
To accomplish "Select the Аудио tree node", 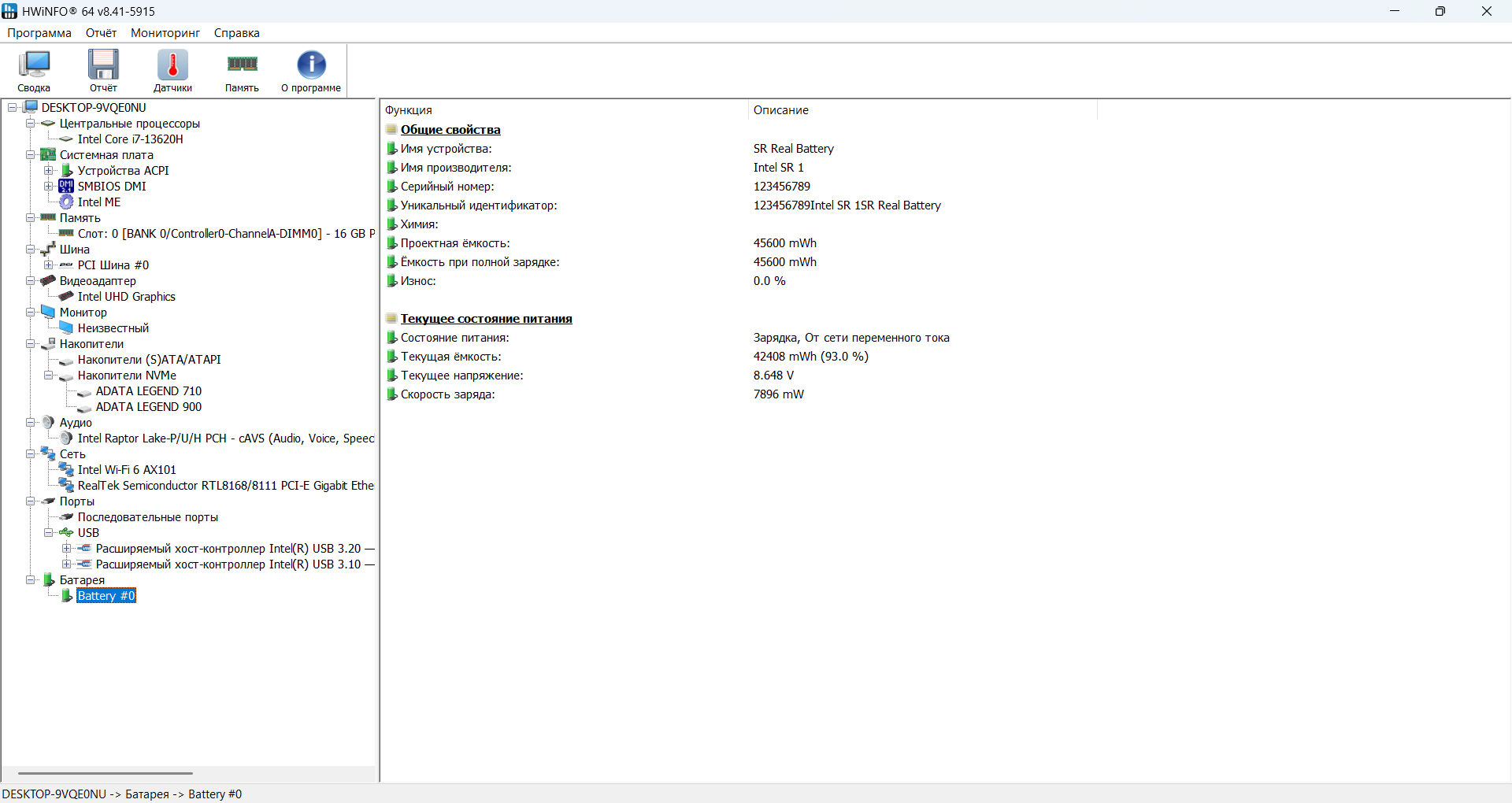I will coord(76,423).
